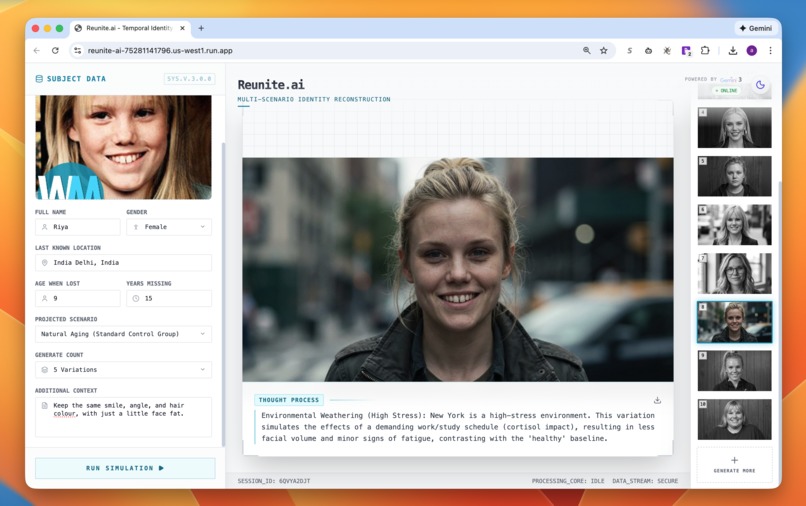Click the address bar URL

pos(160,50)
